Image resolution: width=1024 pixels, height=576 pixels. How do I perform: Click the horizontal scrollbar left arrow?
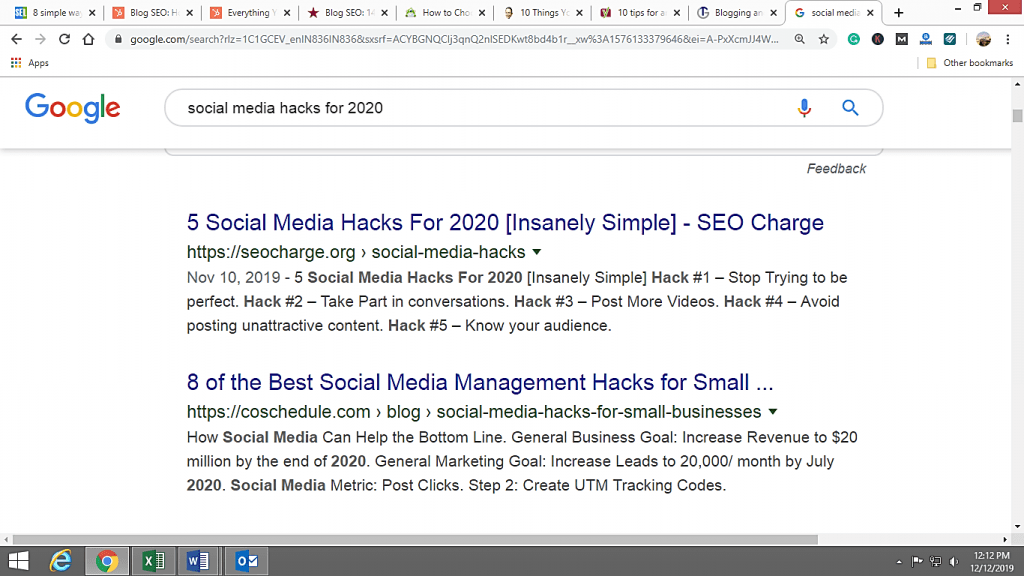coord(7,539)
